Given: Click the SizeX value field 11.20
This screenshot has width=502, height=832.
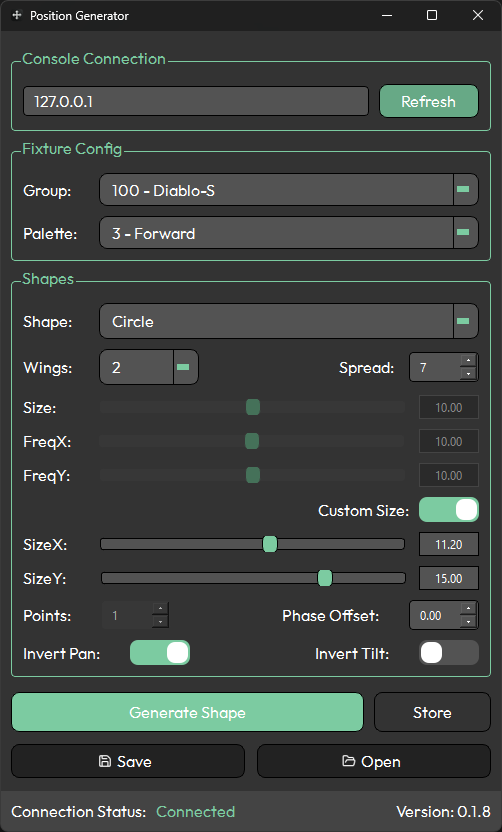Looking at the screenshot, I should [449, 544].
